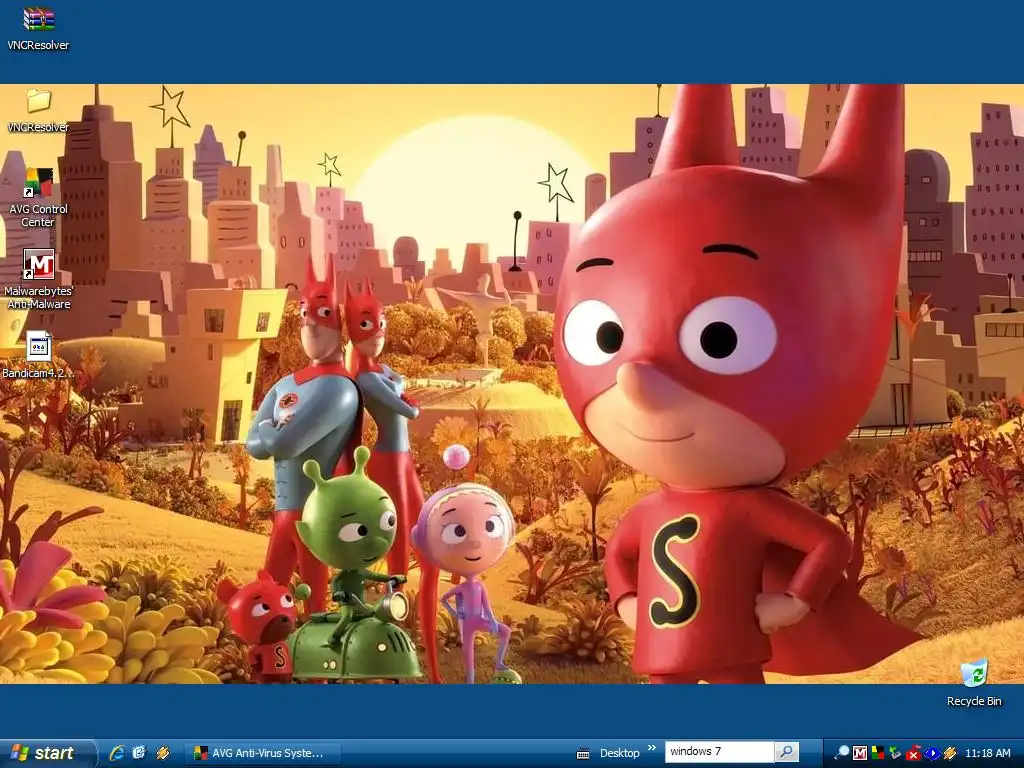The image size is (1024, 768).
Task: Click the clock showing 11:18 AM
Action: point(987,753)
